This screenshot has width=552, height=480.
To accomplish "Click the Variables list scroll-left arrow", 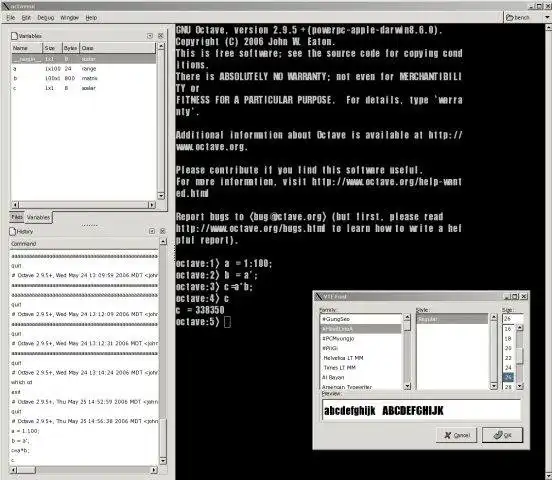I will tap(15, 205).
